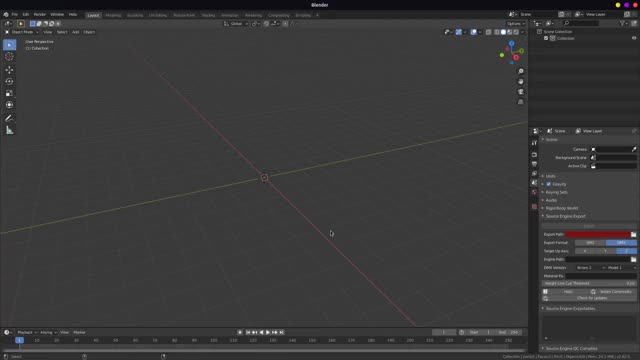
Task: Toggle the Gravity checkbox
Action: tap(549, 184)
